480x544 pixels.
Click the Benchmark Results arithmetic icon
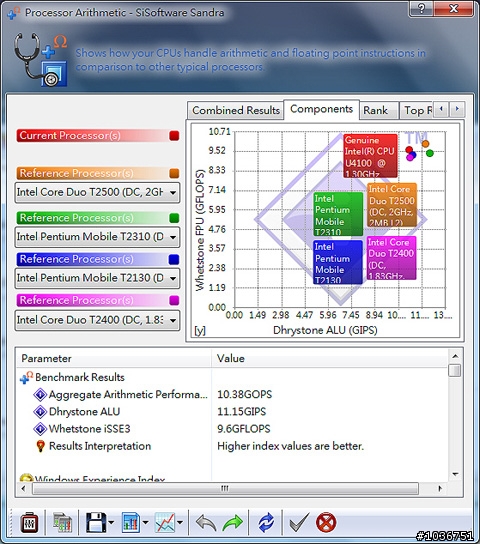point(26,377)
